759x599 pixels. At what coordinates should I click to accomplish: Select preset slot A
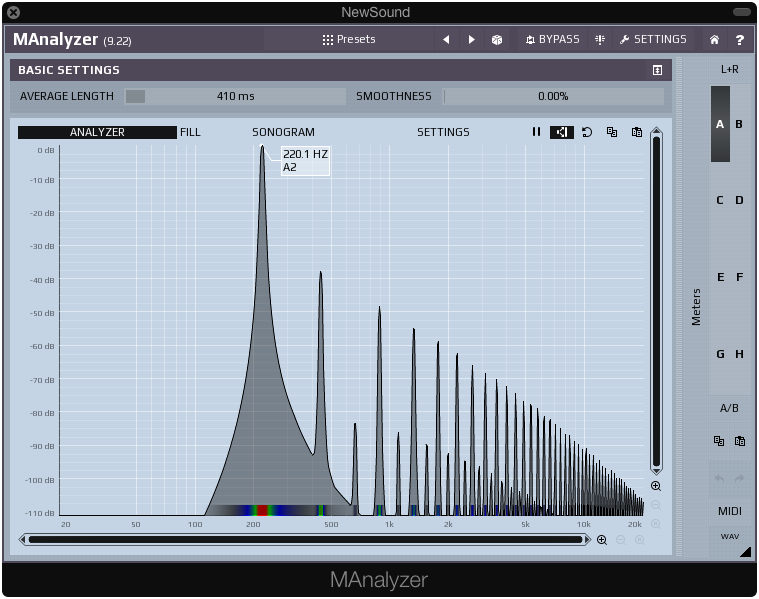[x=720, y=124]
